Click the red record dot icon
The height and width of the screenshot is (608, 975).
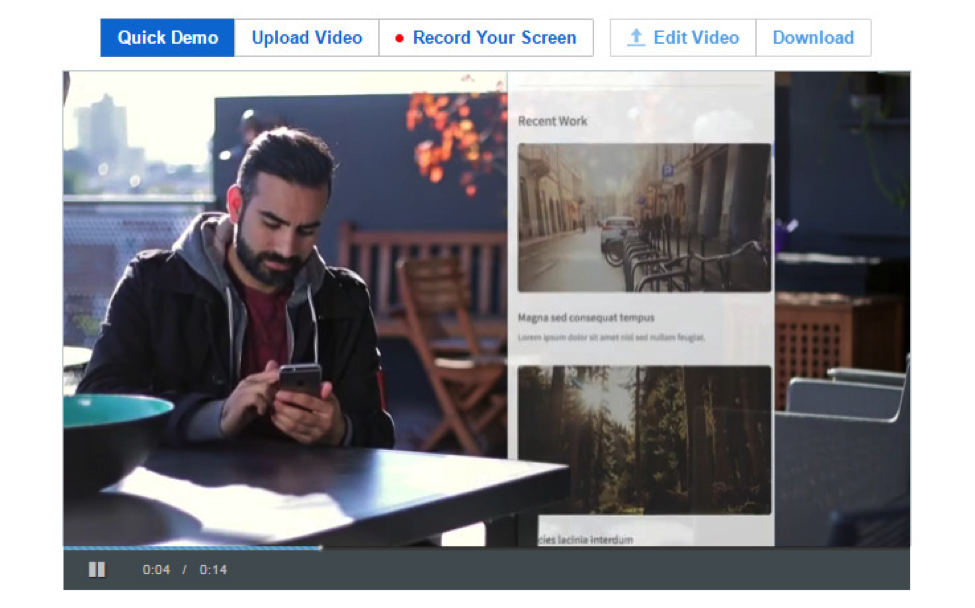point(399,39)
